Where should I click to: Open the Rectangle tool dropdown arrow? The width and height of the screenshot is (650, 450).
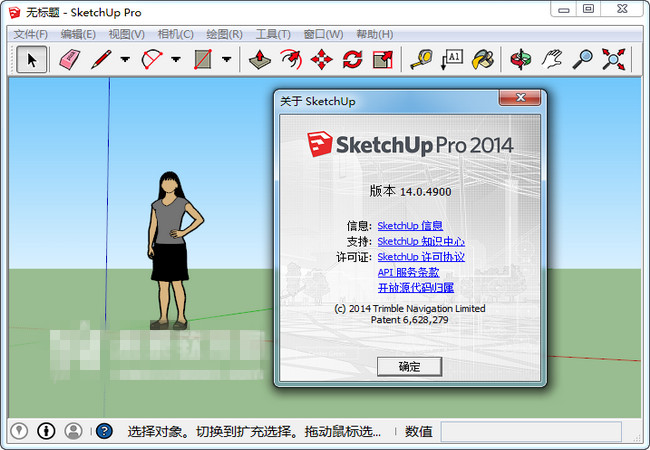tap(226, 59)
